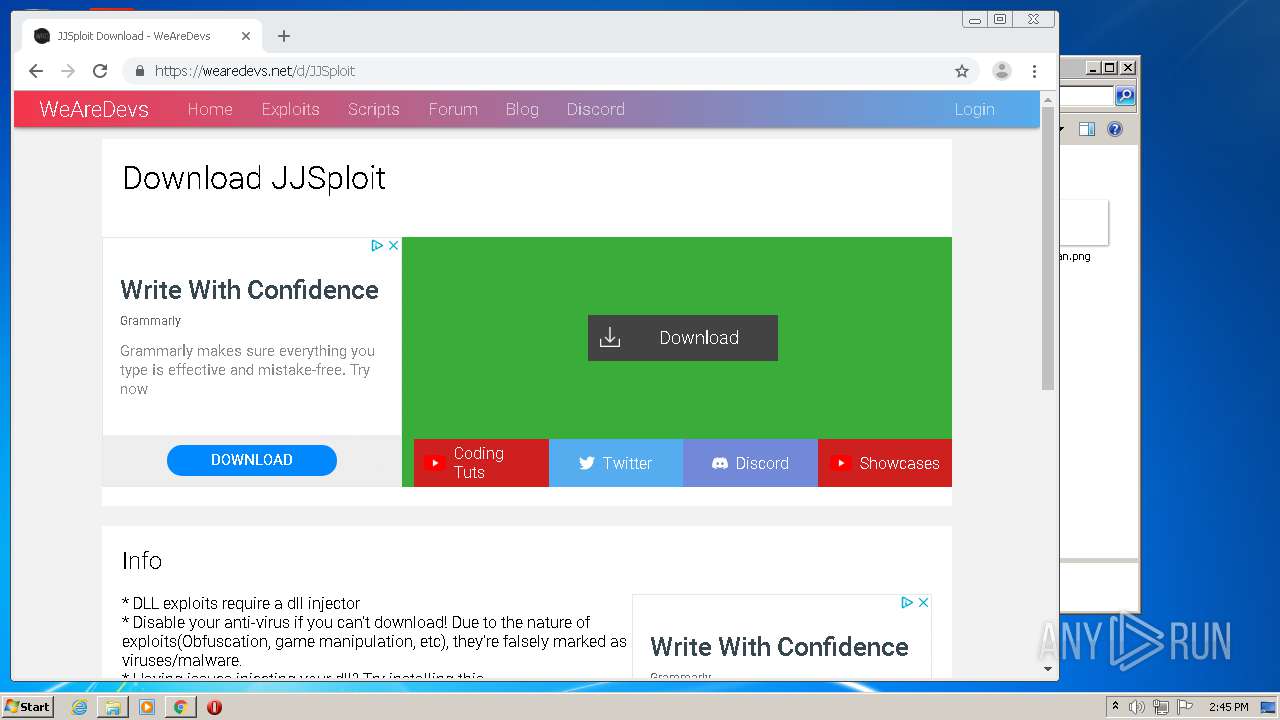
Task: Open the purple Discord button
Action: [750, 463]
